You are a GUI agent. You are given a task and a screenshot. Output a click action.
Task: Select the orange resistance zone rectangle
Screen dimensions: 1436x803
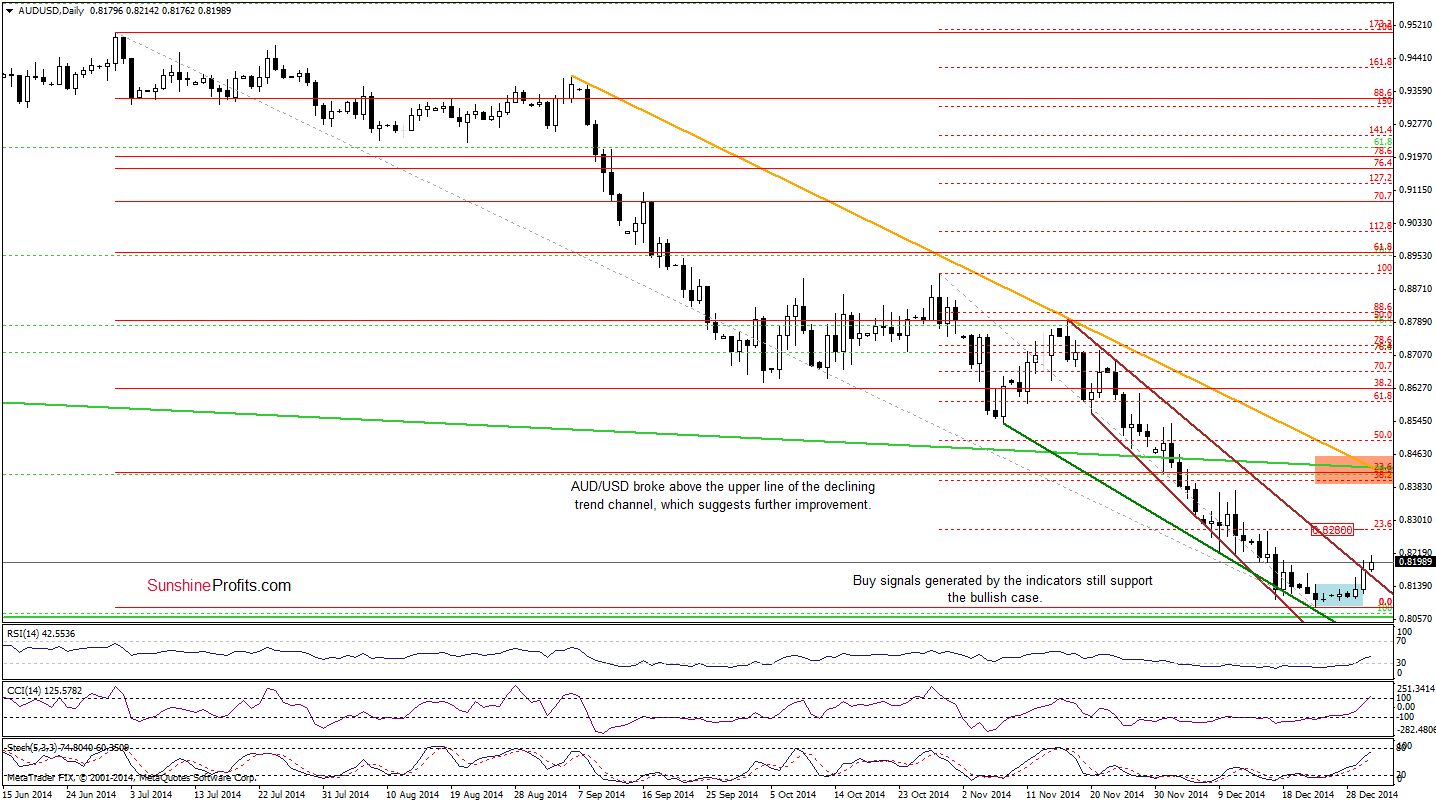tap(1356, 469)
